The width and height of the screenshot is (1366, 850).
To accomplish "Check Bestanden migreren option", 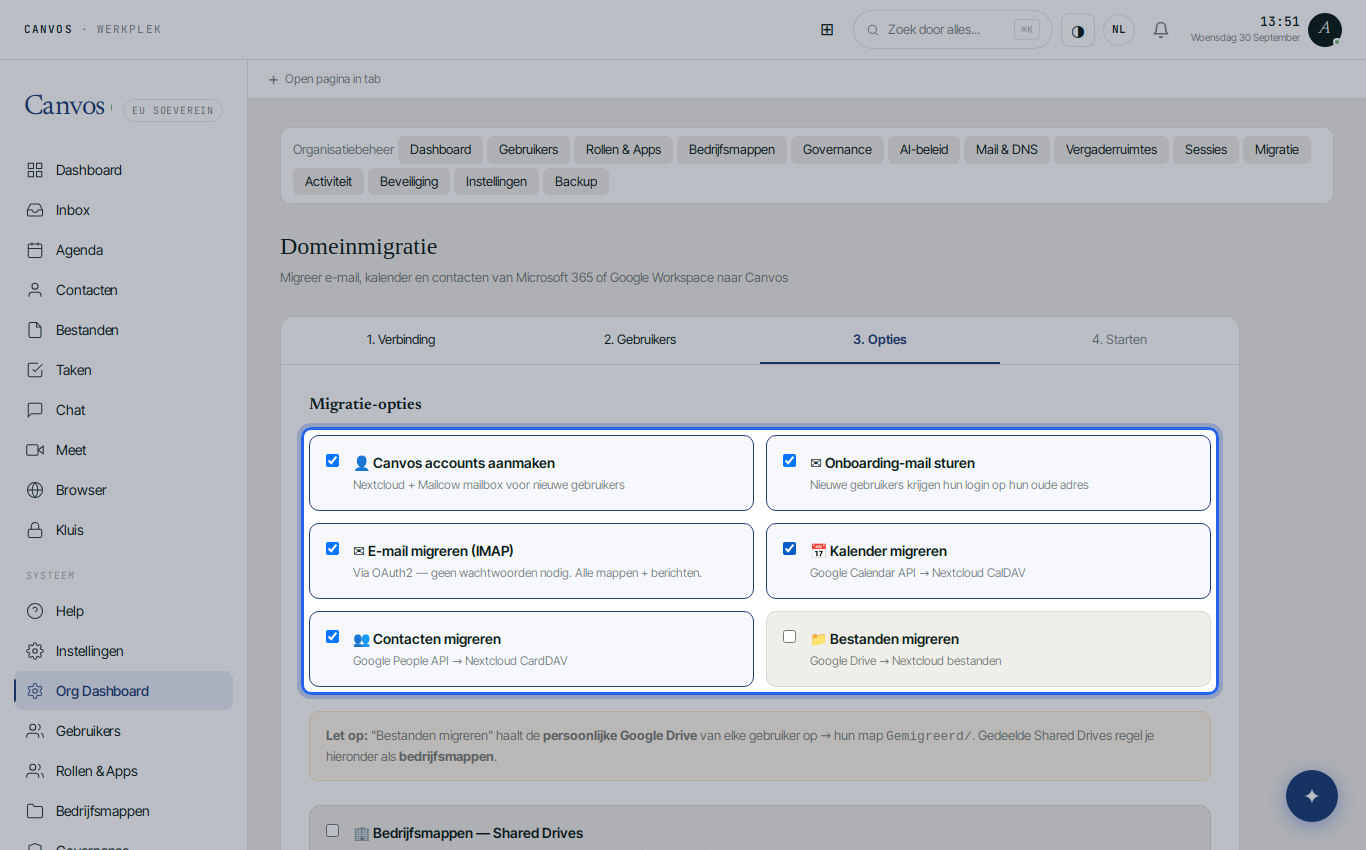I will (x=790, y=637).
